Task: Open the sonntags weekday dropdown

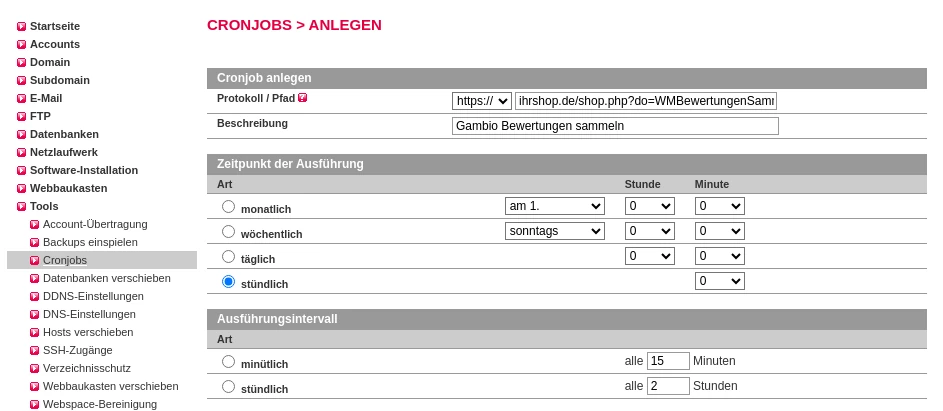Action: (x=554, y=231)
